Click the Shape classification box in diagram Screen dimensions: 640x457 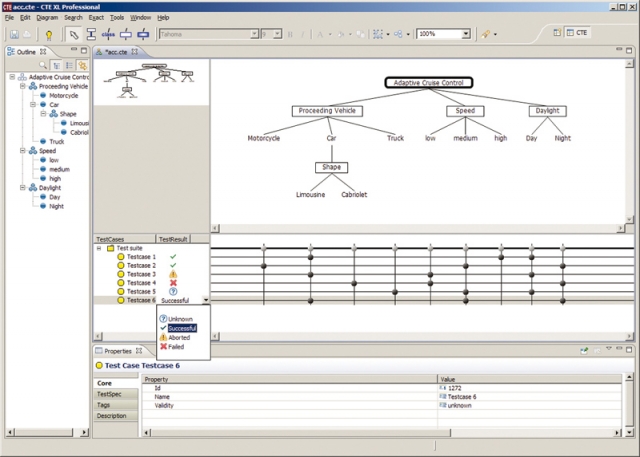point(331,167)
